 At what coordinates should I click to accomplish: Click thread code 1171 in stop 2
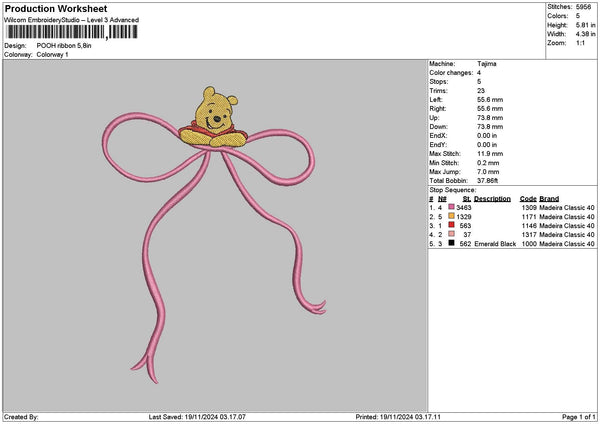[529, 217]
